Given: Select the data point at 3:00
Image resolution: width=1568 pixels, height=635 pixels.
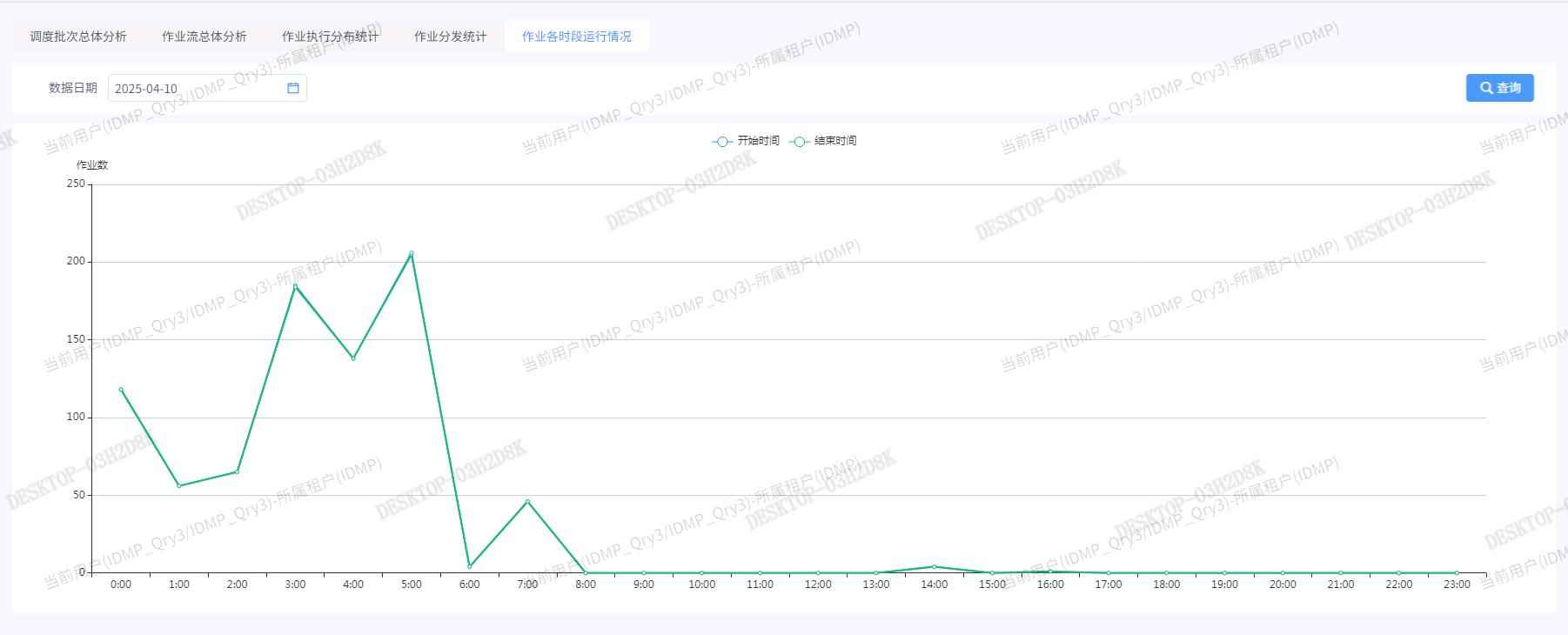Looking at the screenshot, I should point(295,286).
